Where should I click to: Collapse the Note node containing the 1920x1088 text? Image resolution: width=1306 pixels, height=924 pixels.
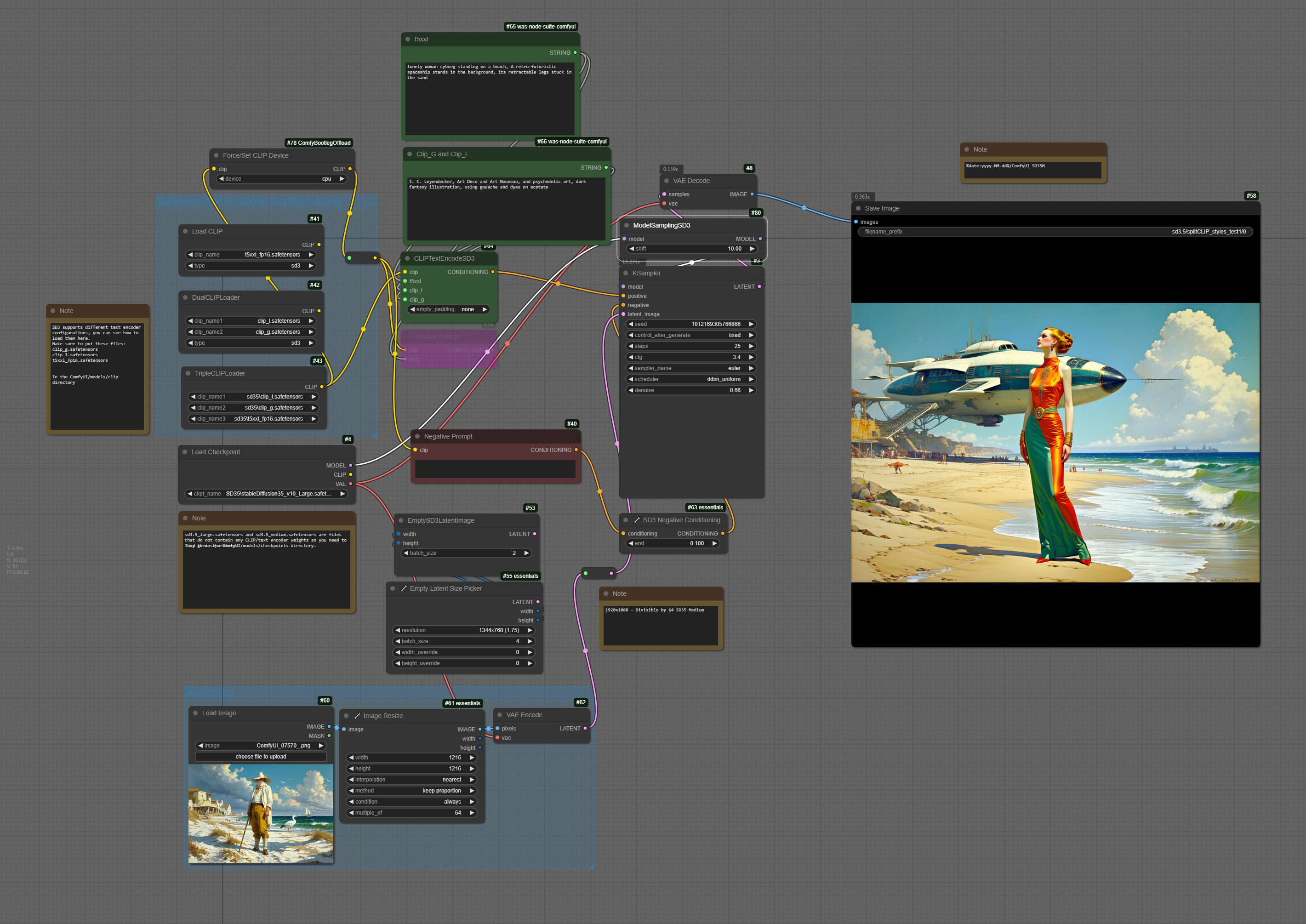click(x=606, y=594)
